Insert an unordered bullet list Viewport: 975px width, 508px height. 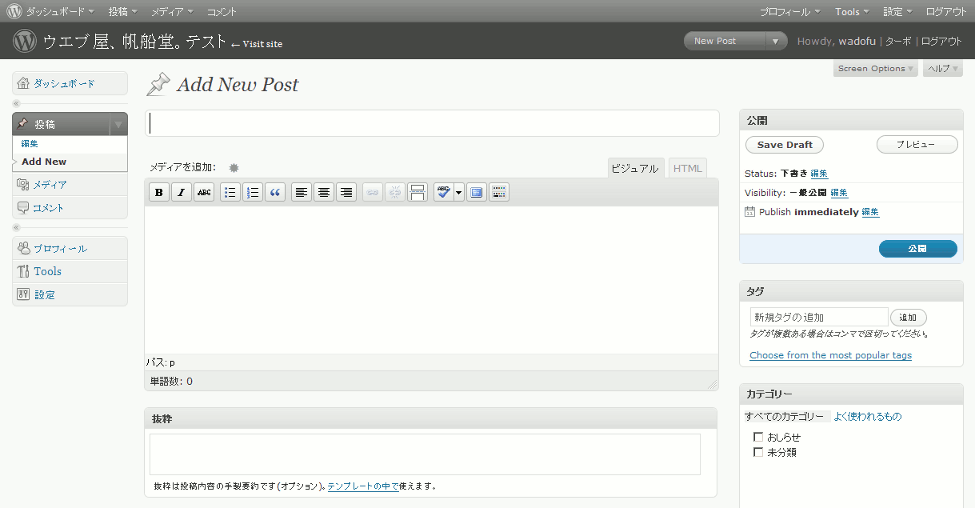click(x=230, y=192)
